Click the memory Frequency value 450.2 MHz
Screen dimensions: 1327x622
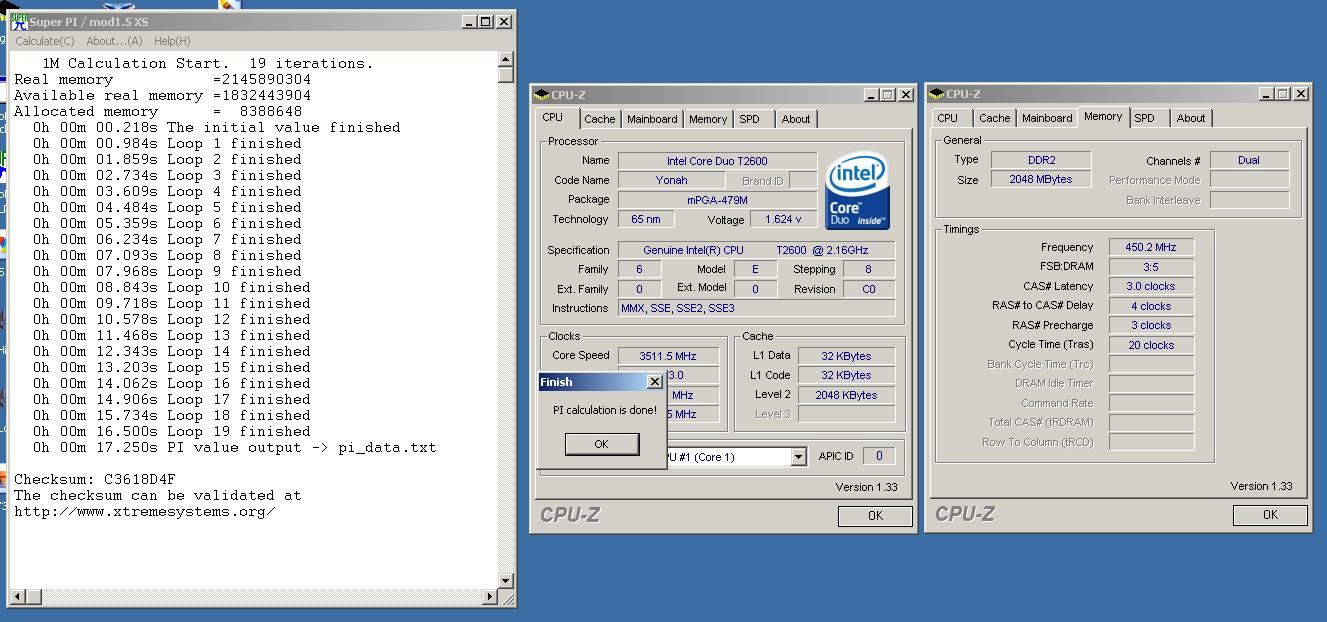click(1151, 247)
